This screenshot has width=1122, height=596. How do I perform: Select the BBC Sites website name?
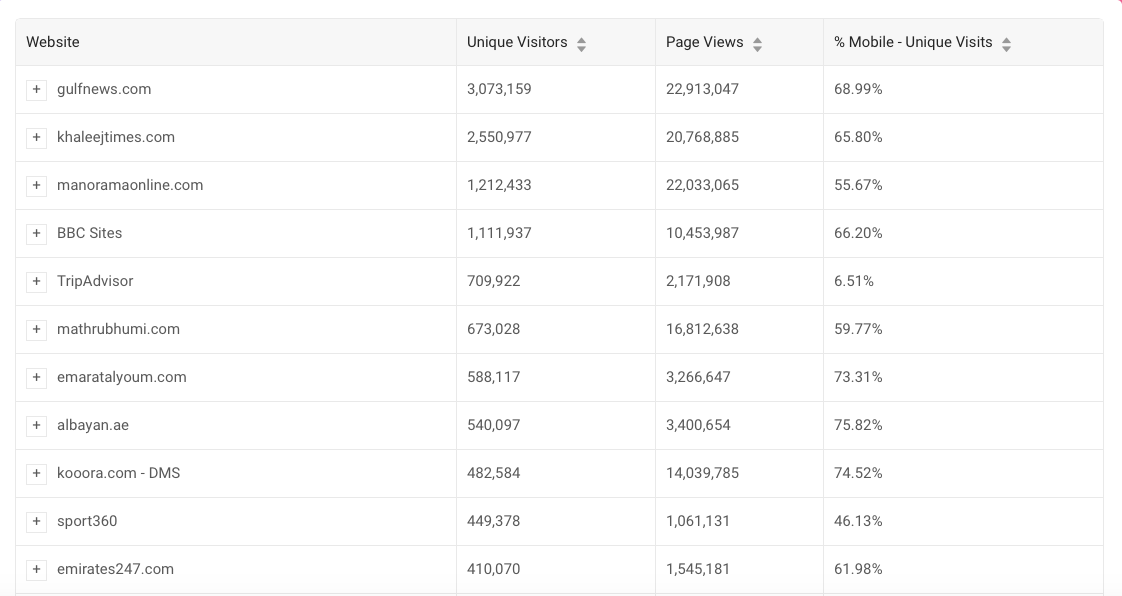(89, 233)
